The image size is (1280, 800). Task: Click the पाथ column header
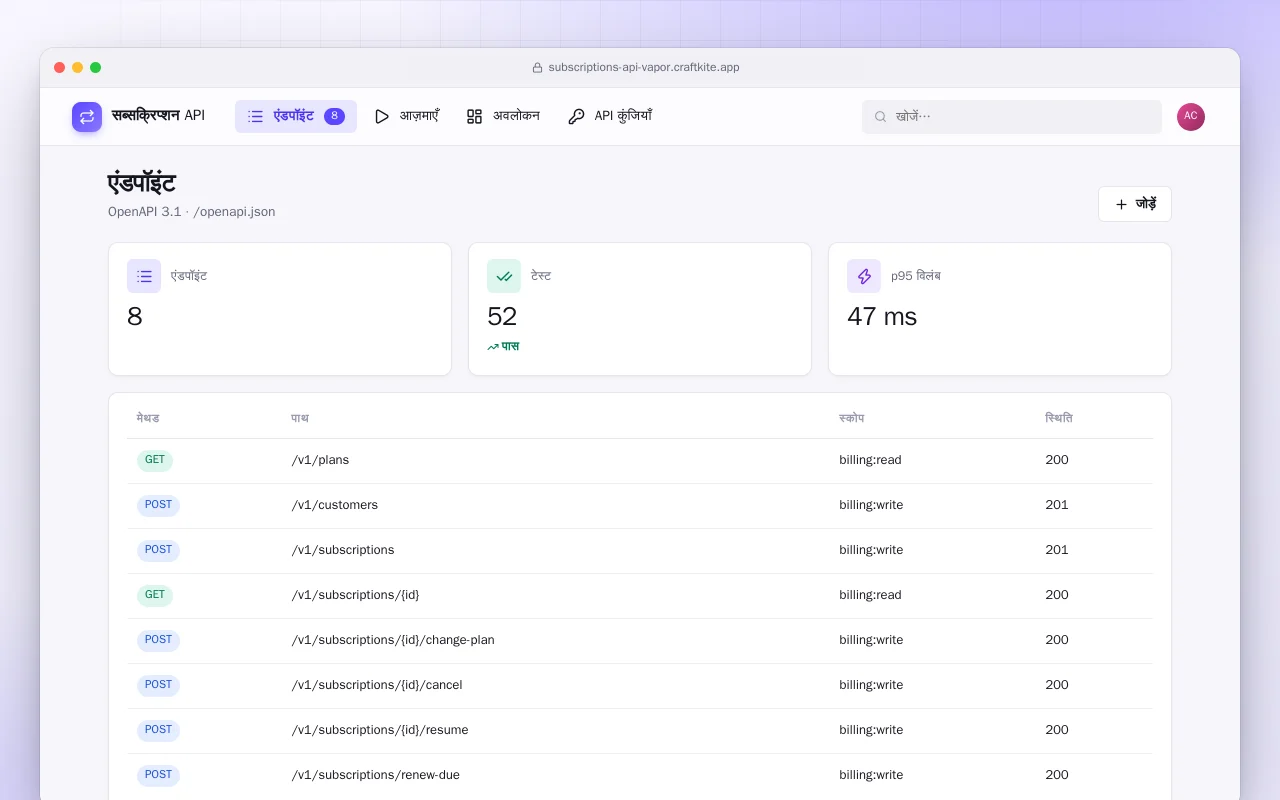click(x=300, y=418)
